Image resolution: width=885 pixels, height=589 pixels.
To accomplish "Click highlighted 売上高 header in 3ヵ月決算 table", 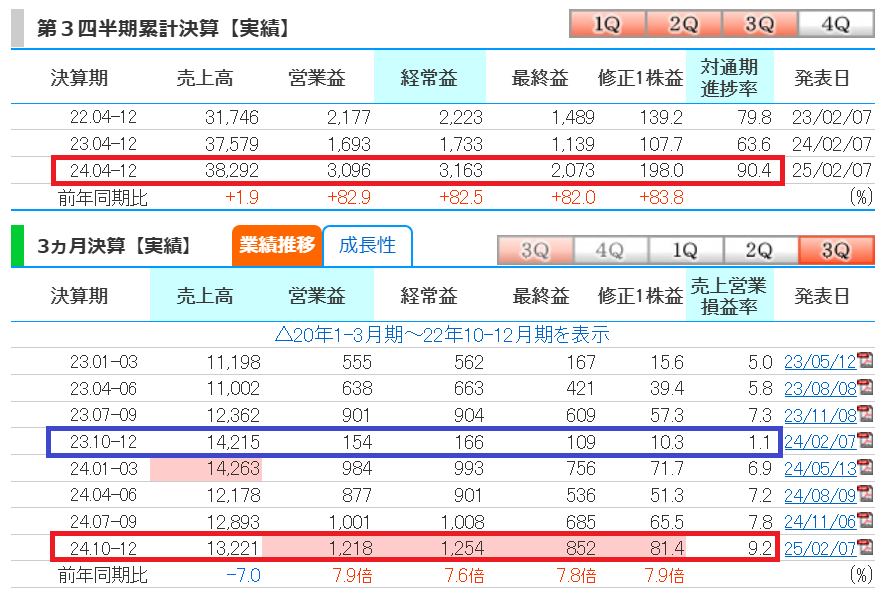I will [x=205, y=295].
